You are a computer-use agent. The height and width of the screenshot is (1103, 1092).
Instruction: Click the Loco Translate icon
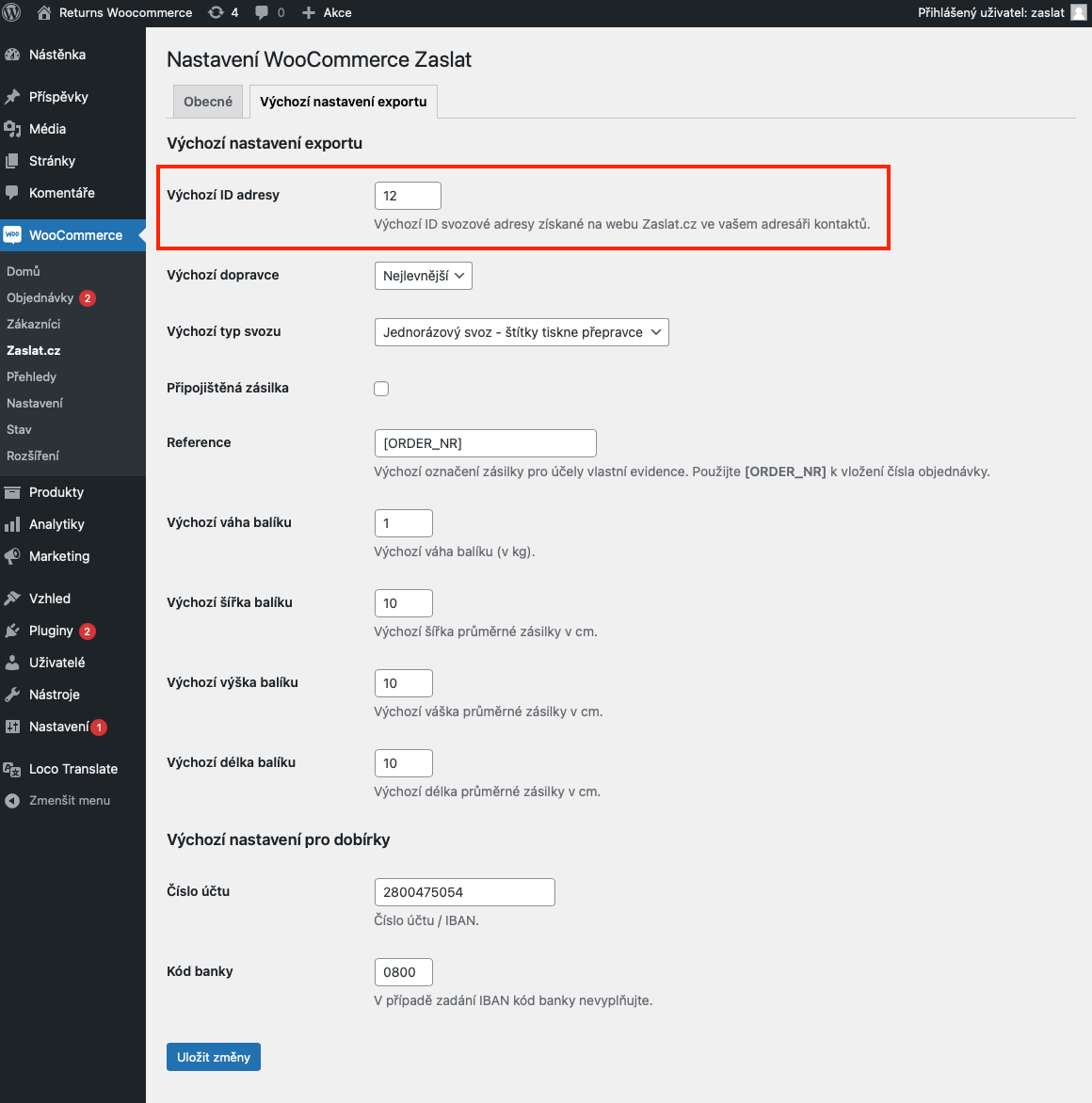click(12, 769)
